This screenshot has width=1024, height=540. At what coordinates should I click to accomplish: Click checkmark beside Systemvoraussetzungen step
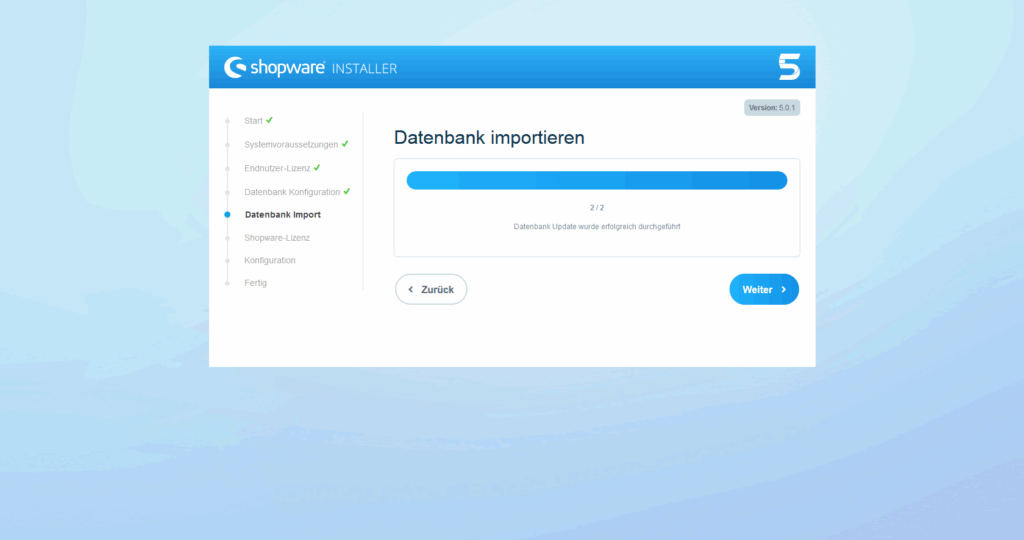tap(345, 144)
